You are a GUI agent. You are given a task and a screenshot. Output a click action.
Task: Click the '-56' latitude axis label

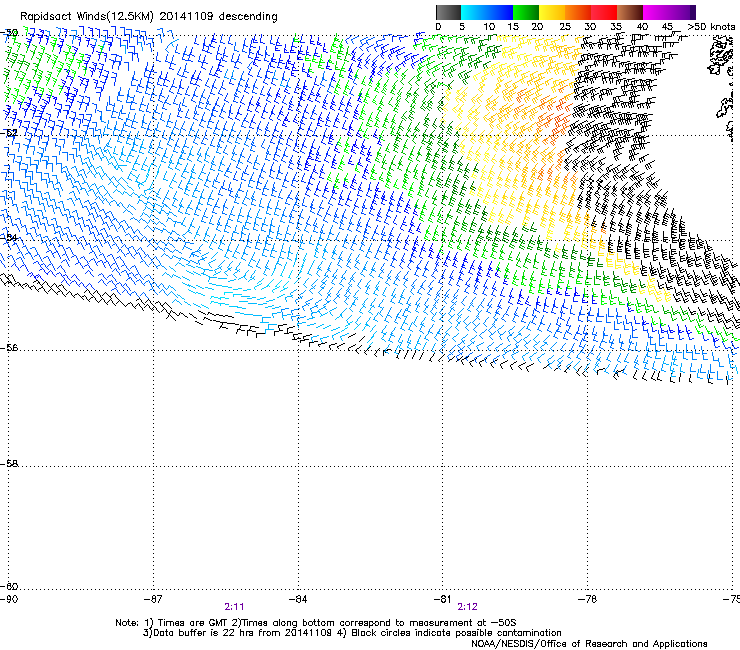coord(9,348)
